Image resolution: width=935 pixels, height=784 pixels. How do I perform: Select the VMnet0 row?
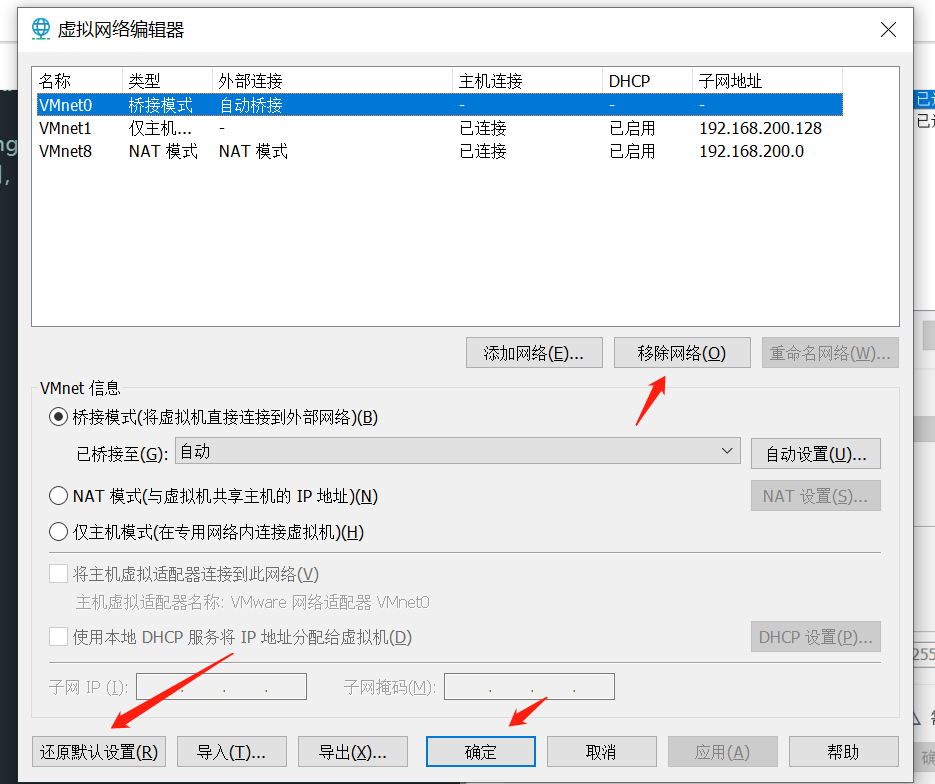pyautogui.click(x=439, y=105)
